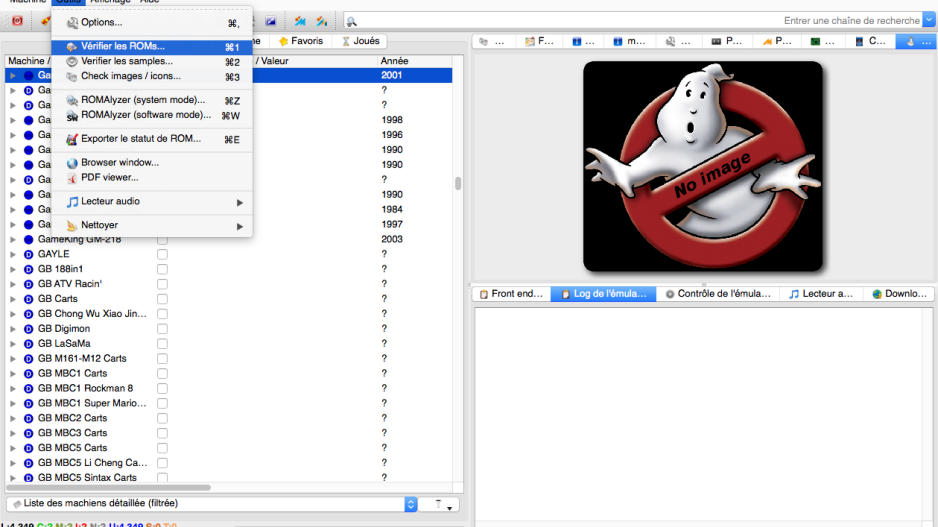
Task: Click the wrench icon beside Options...
Action: click(72, 23)
